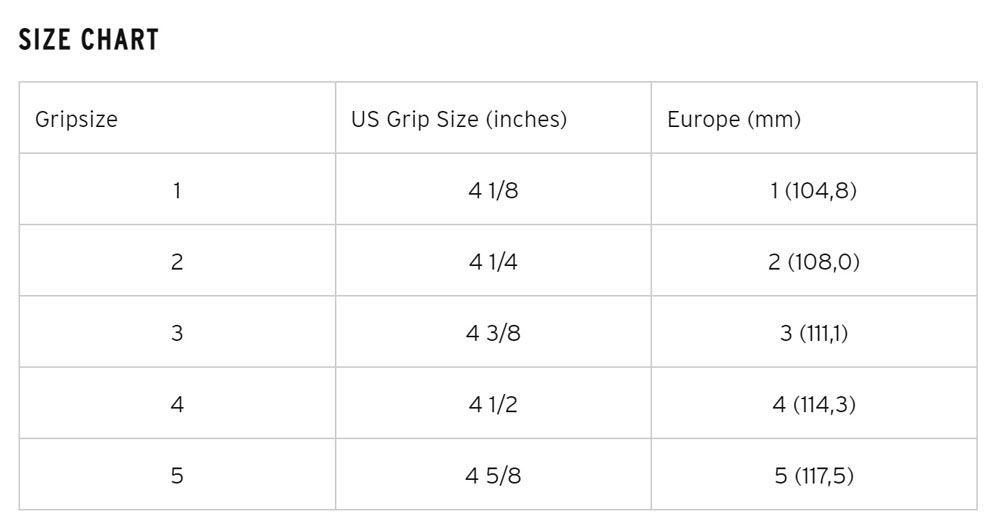Select gripsize 2 cell
Screen dimensions: 1000x529
(x=177, y=262)
